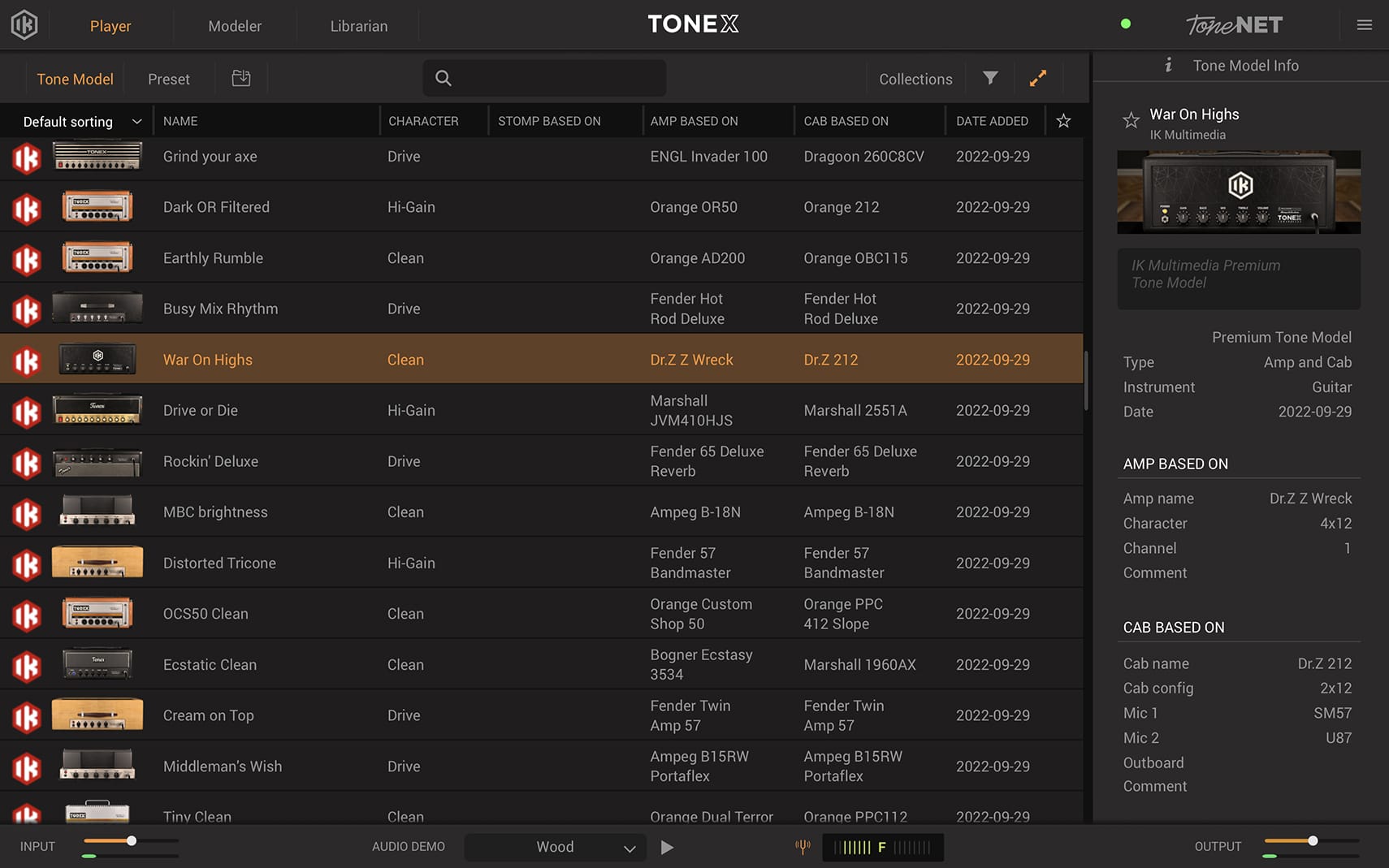Open the hamburger menu
Viewport: 1389px width, 868px height.
pos(1365,25)
